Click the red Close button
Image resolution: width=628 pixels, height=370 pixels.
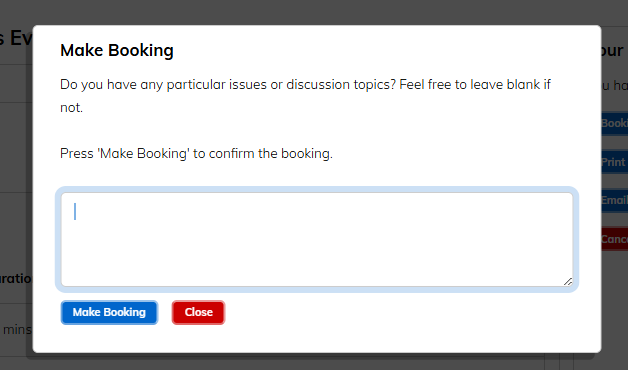(198, 312)
